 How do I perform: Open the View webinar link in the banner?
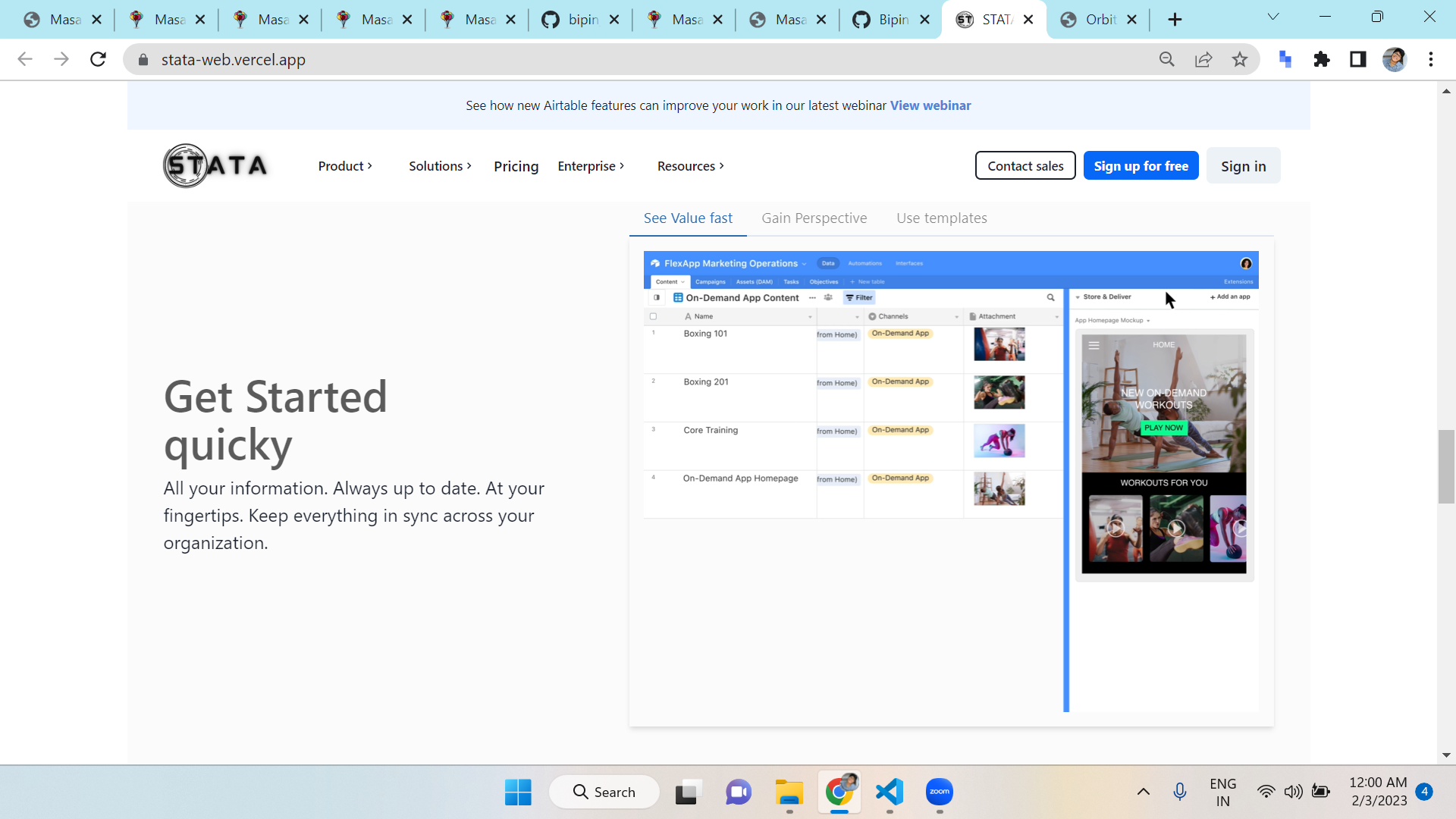coord(930,105)
